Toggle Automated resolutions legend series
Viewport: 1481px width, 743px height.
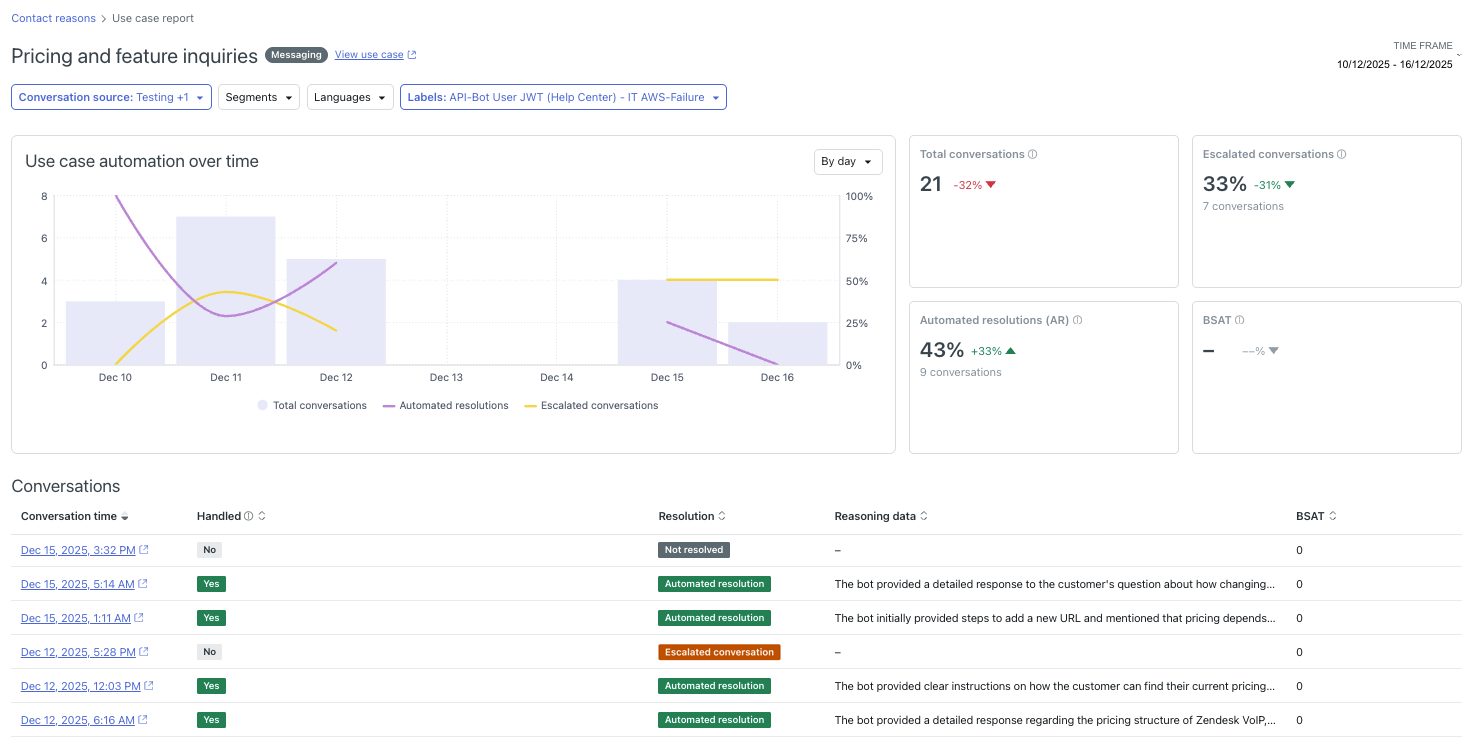pos(445,406)
